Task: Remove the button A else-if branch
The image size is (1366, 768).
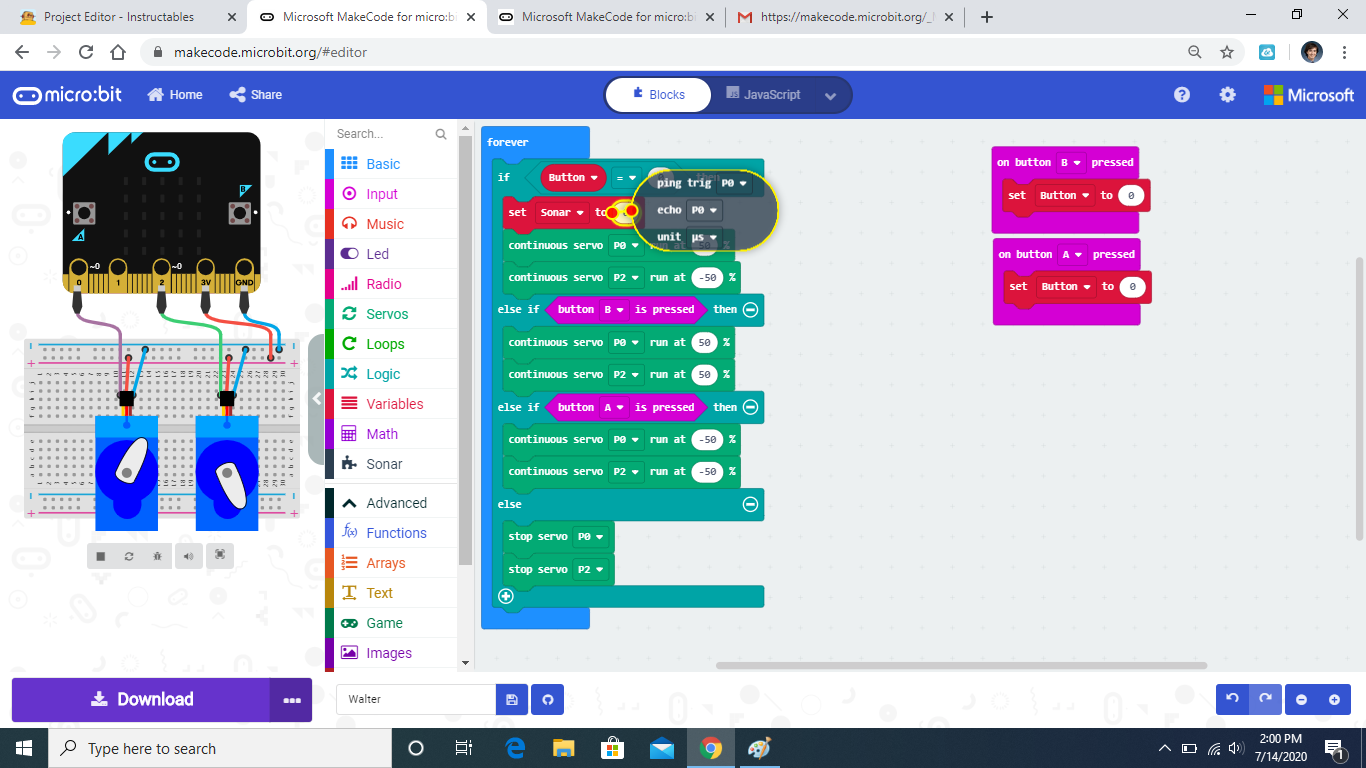Action: point(750,407)
